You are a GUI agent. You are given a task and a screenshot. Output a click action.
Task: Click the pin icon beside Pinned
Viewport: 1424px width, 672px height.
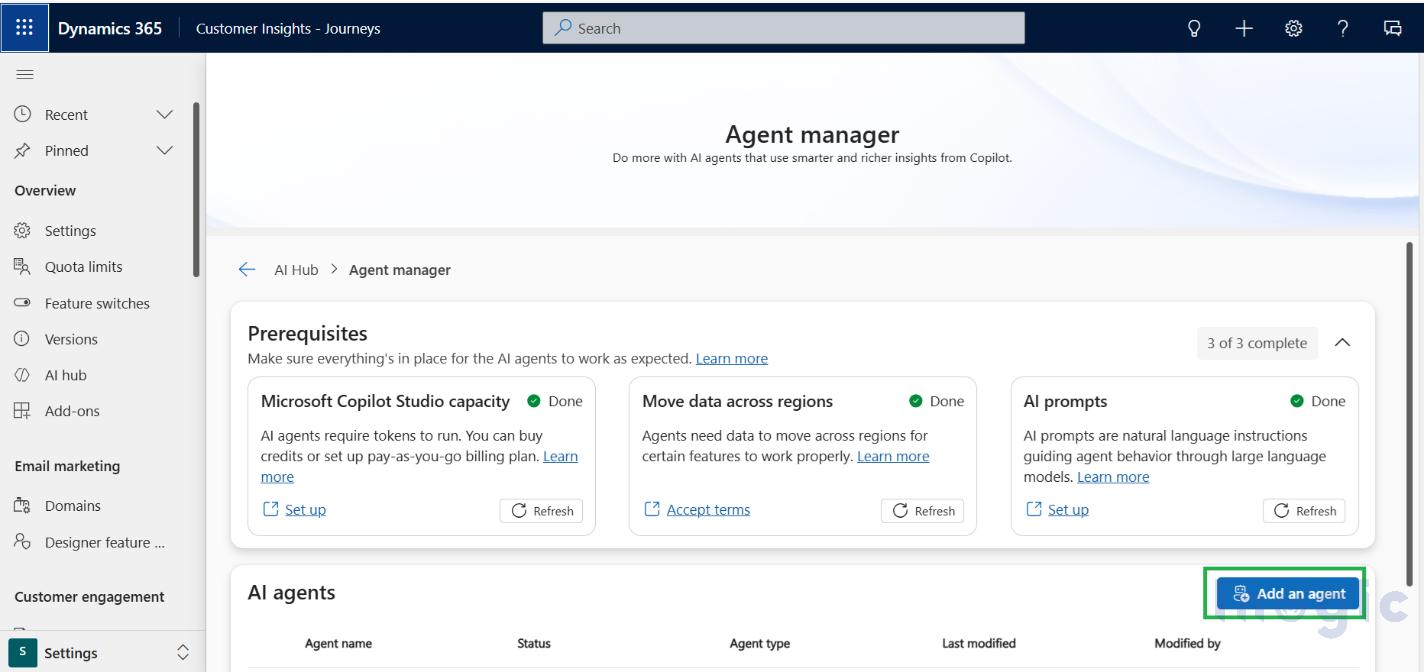click(22, 150)
